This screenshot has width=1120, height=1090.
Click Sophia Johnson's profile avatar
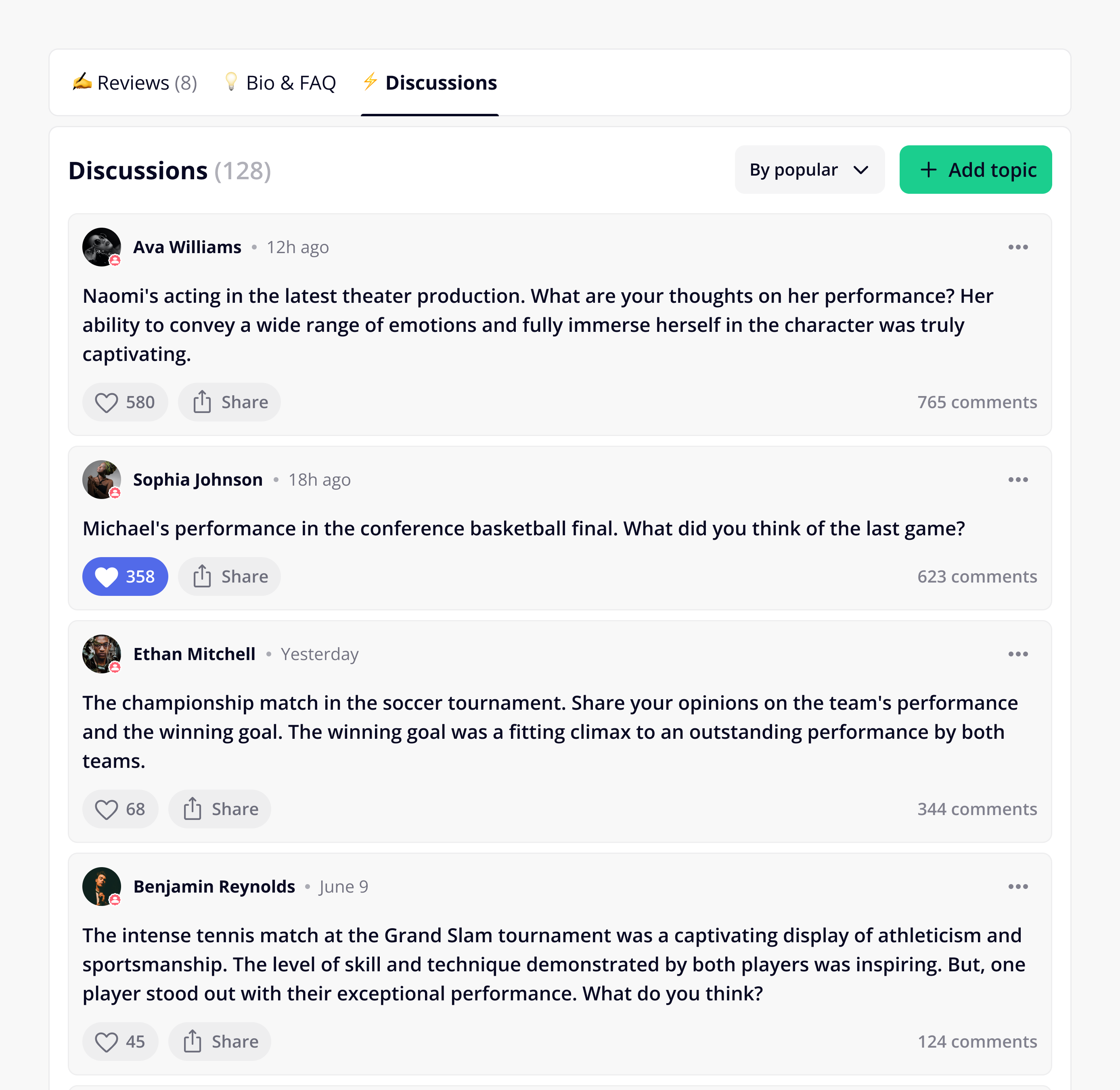tap(102, 480)
